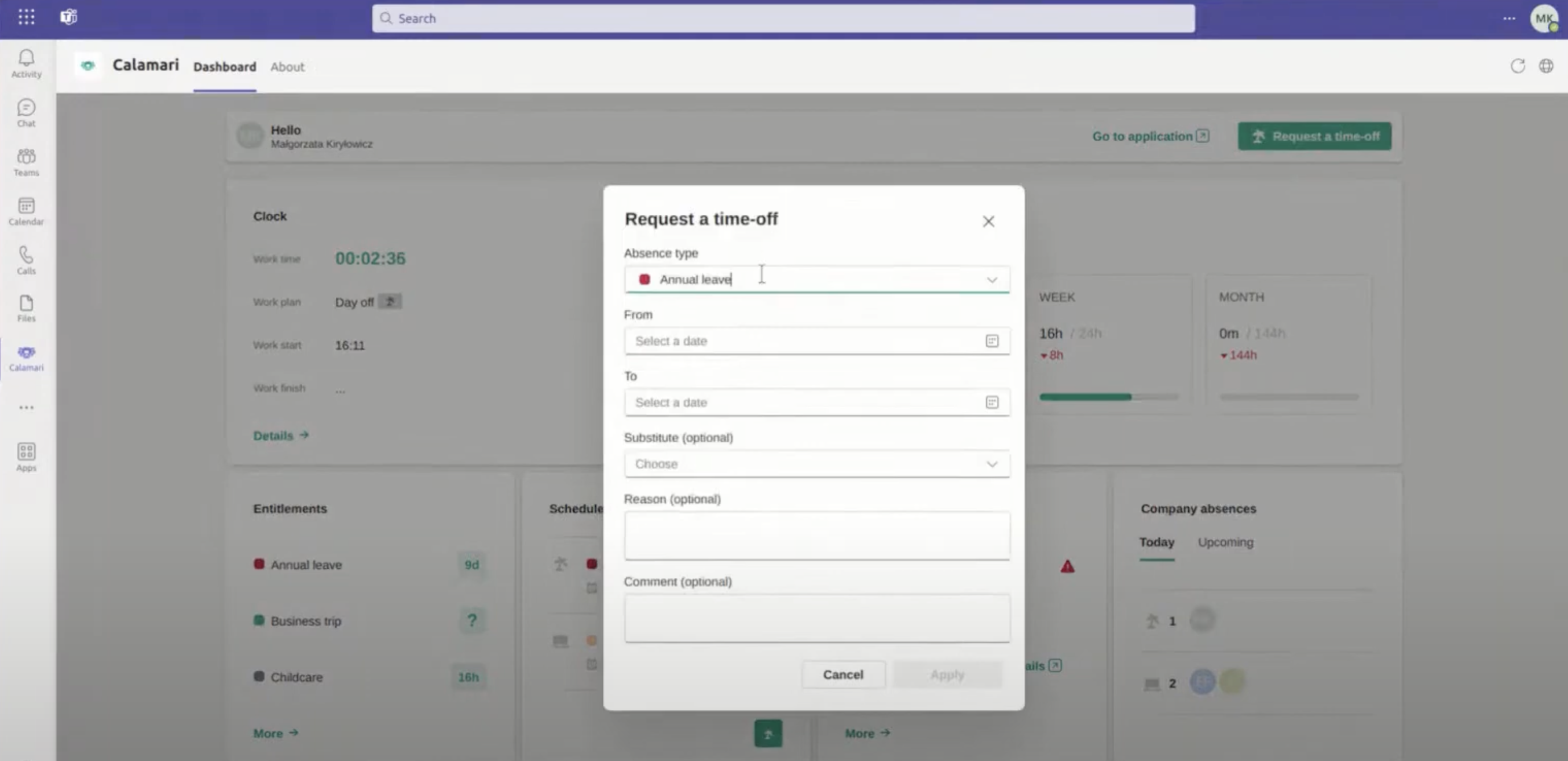Click the To date calendar icon
This screenshot has height=761, width=1568.
[x=991, y=403]
